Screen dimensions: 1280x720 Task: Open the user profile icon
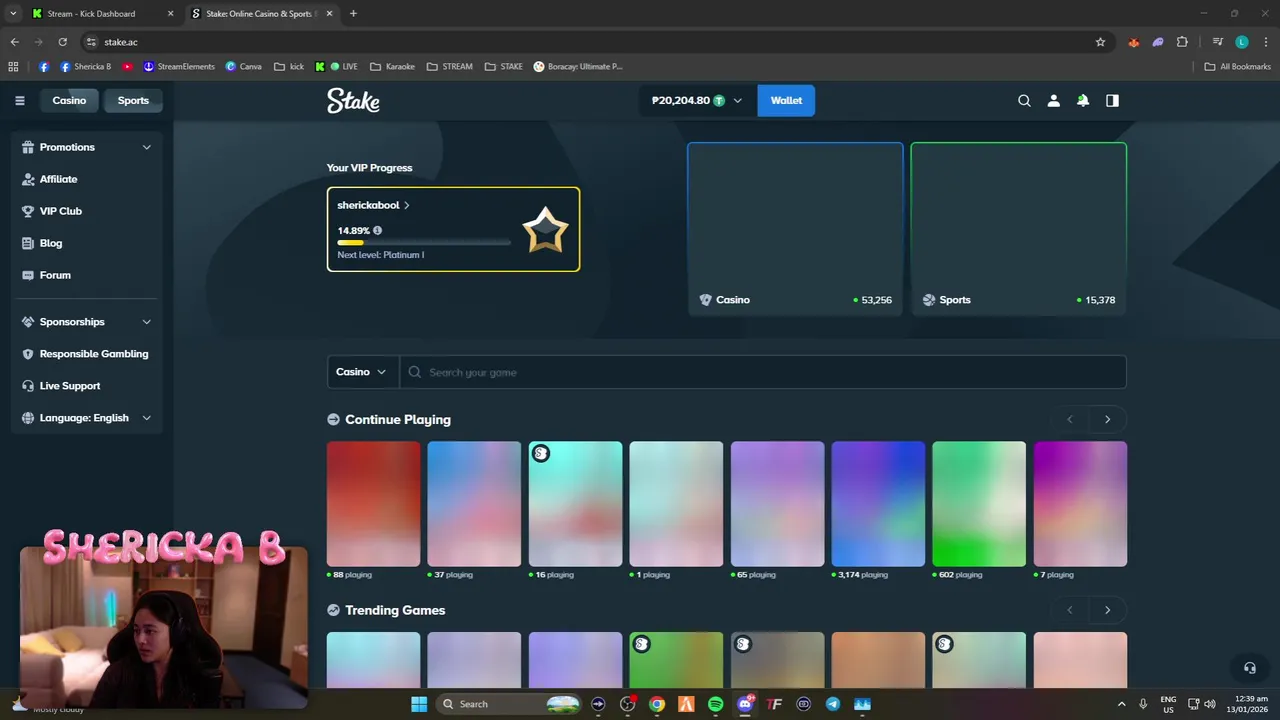pyautogui.click(x=1053, y=100)
